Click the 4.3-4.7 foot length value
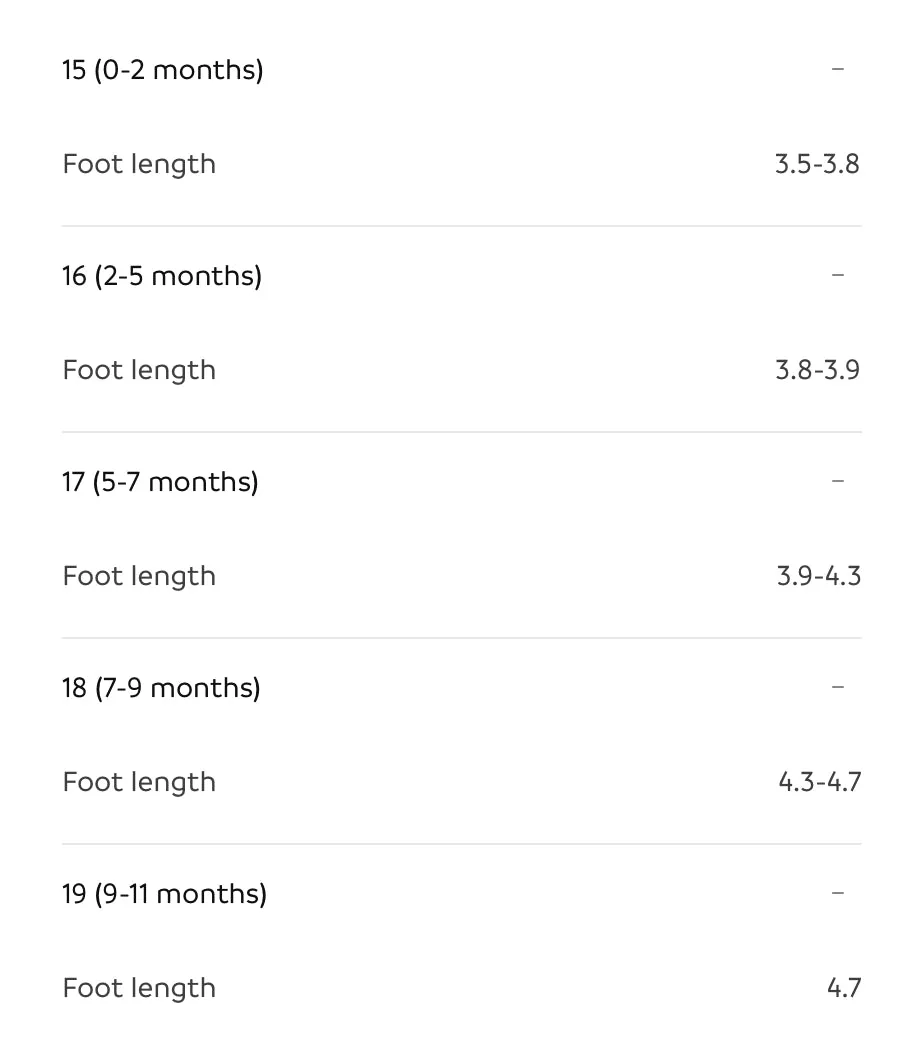917x1043 pixels. coord(820,782)
